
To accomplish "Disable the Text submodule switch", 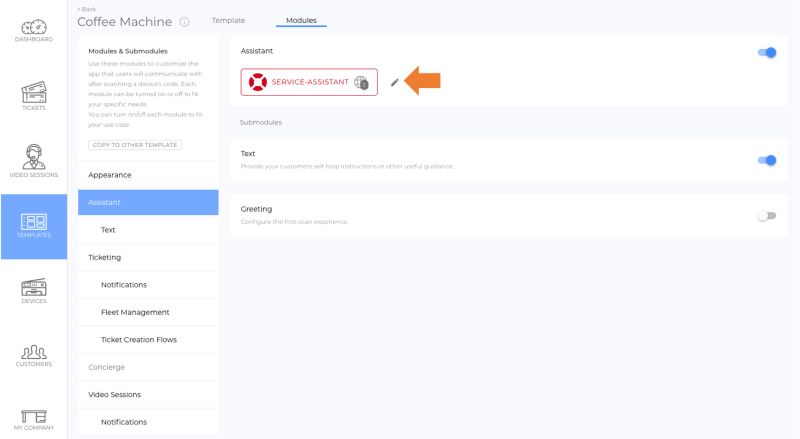I will 767,160.
